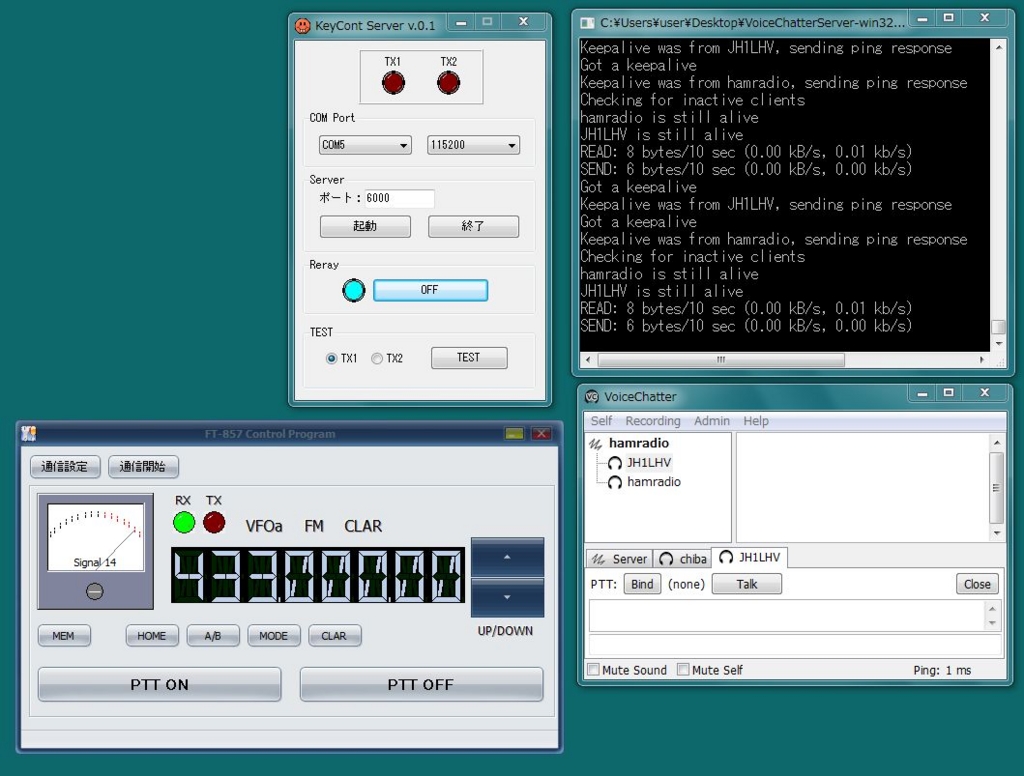Open the Admin menu
The height and width of the screenshot is (776, 1024).
(x=712, y=421)
